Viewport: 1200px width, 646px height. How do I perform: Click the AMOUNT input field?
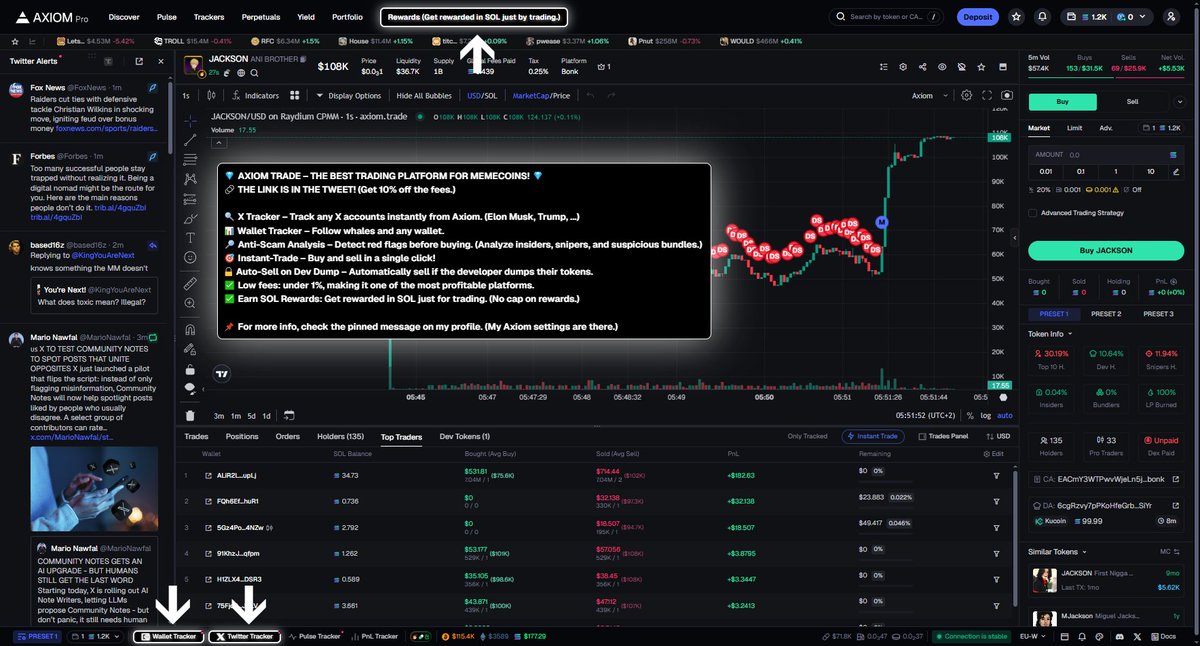pos(1107,155)
